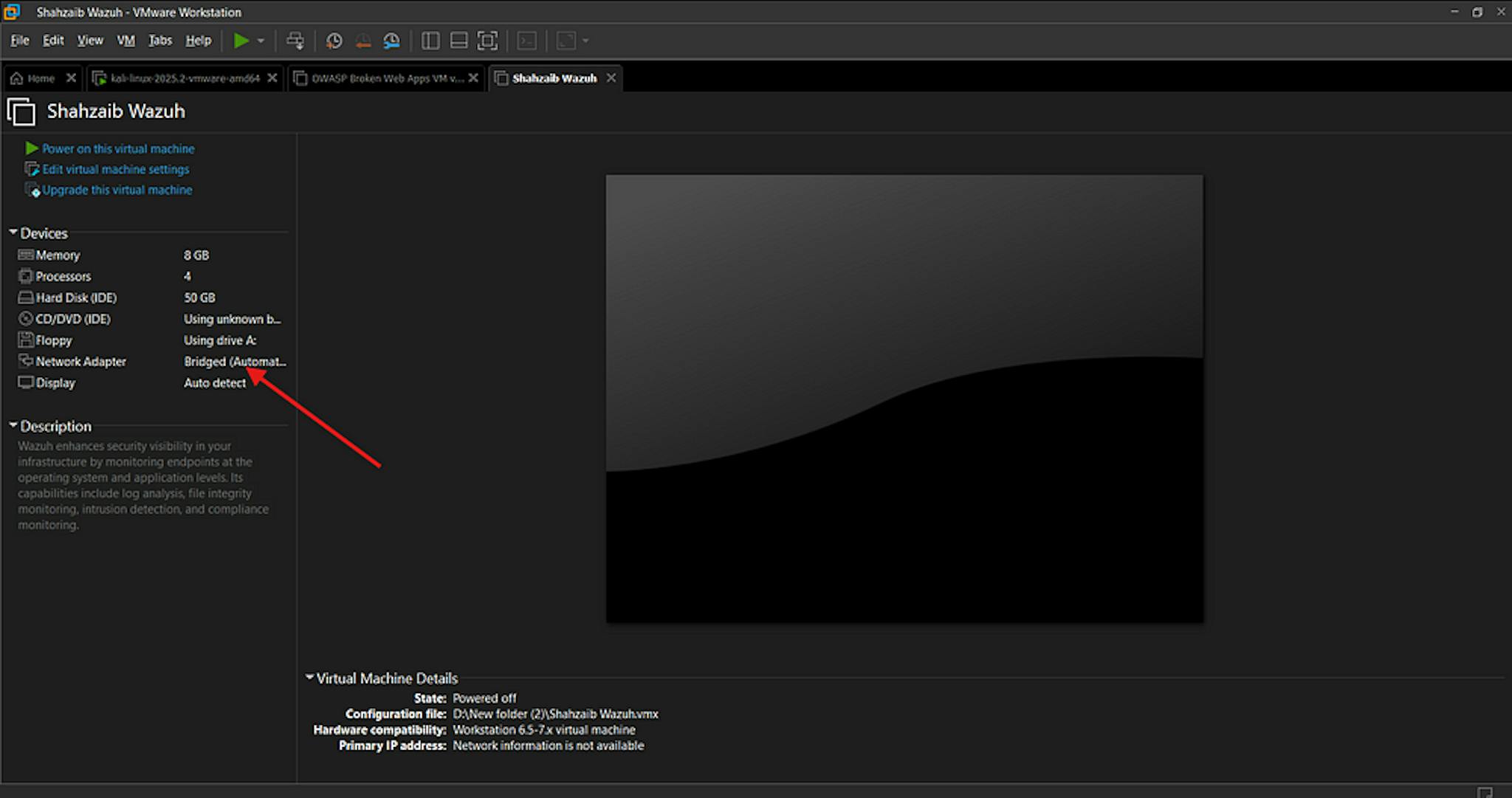Viewport: 1512px width, 798px height.
Task: Click the Auto detect display value
Action: 215,382
